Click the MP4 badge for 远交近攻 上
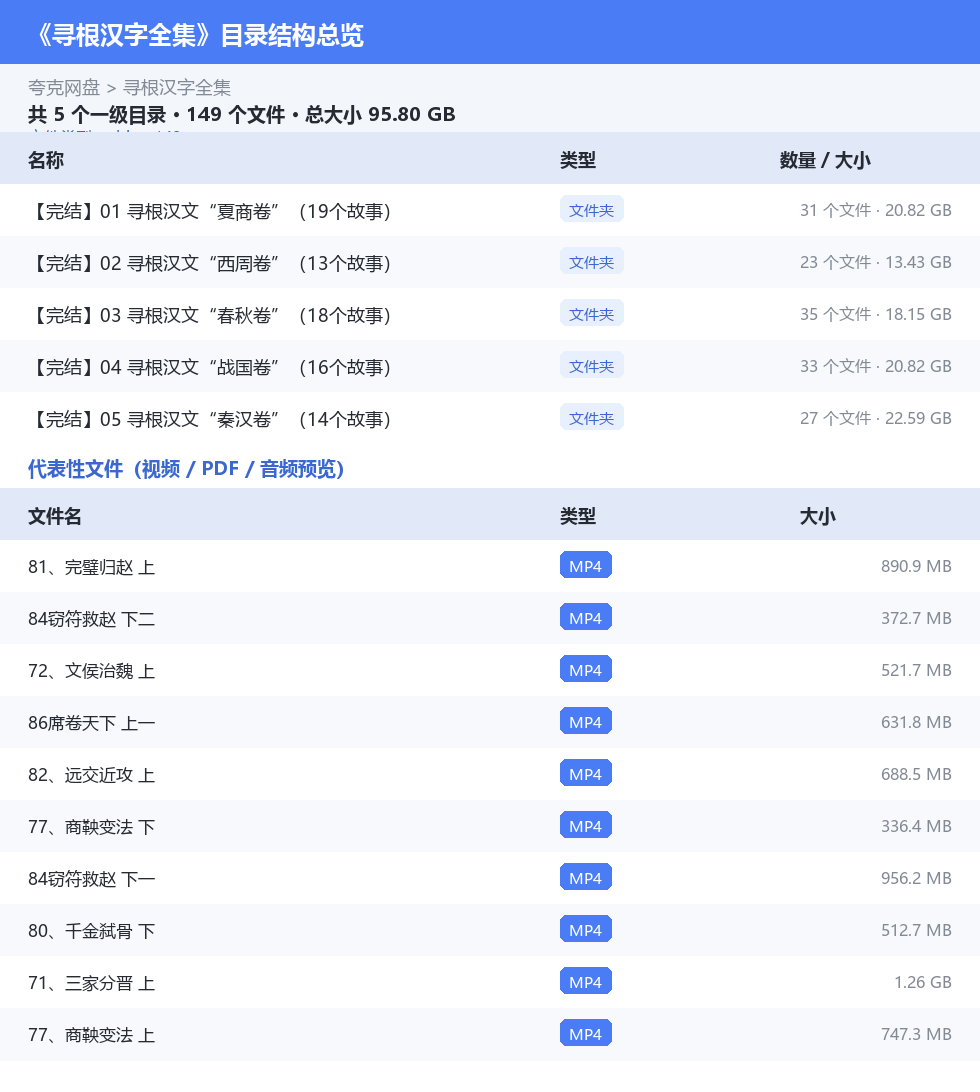980x1092 pixels. pos(586,774)
